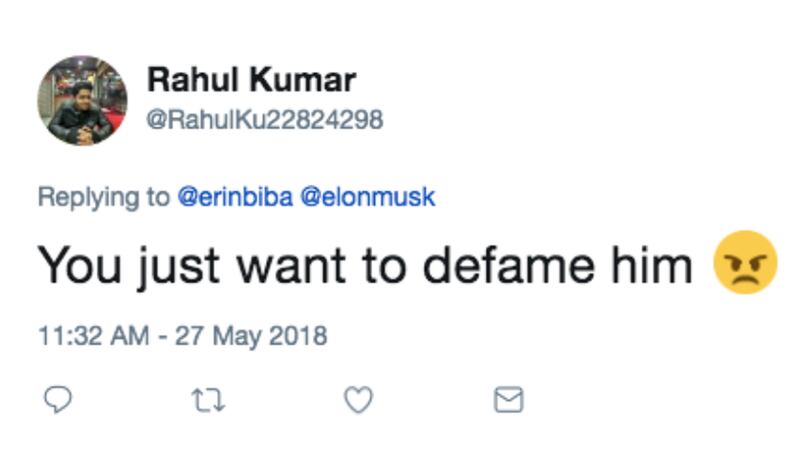Click the reply speech bubble icon
The width and height of the screenshot is (800, 450).
60,400
